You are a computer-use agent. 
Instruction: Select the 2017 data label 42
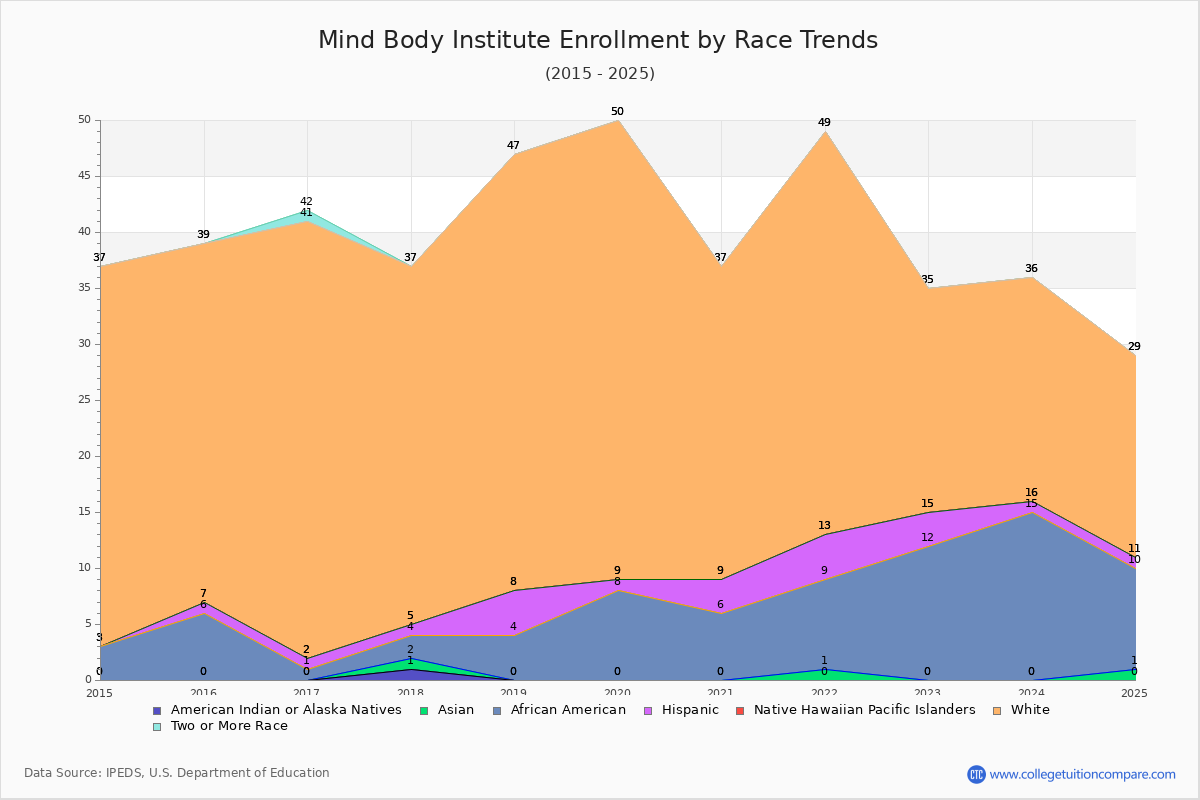pos(306,202)
